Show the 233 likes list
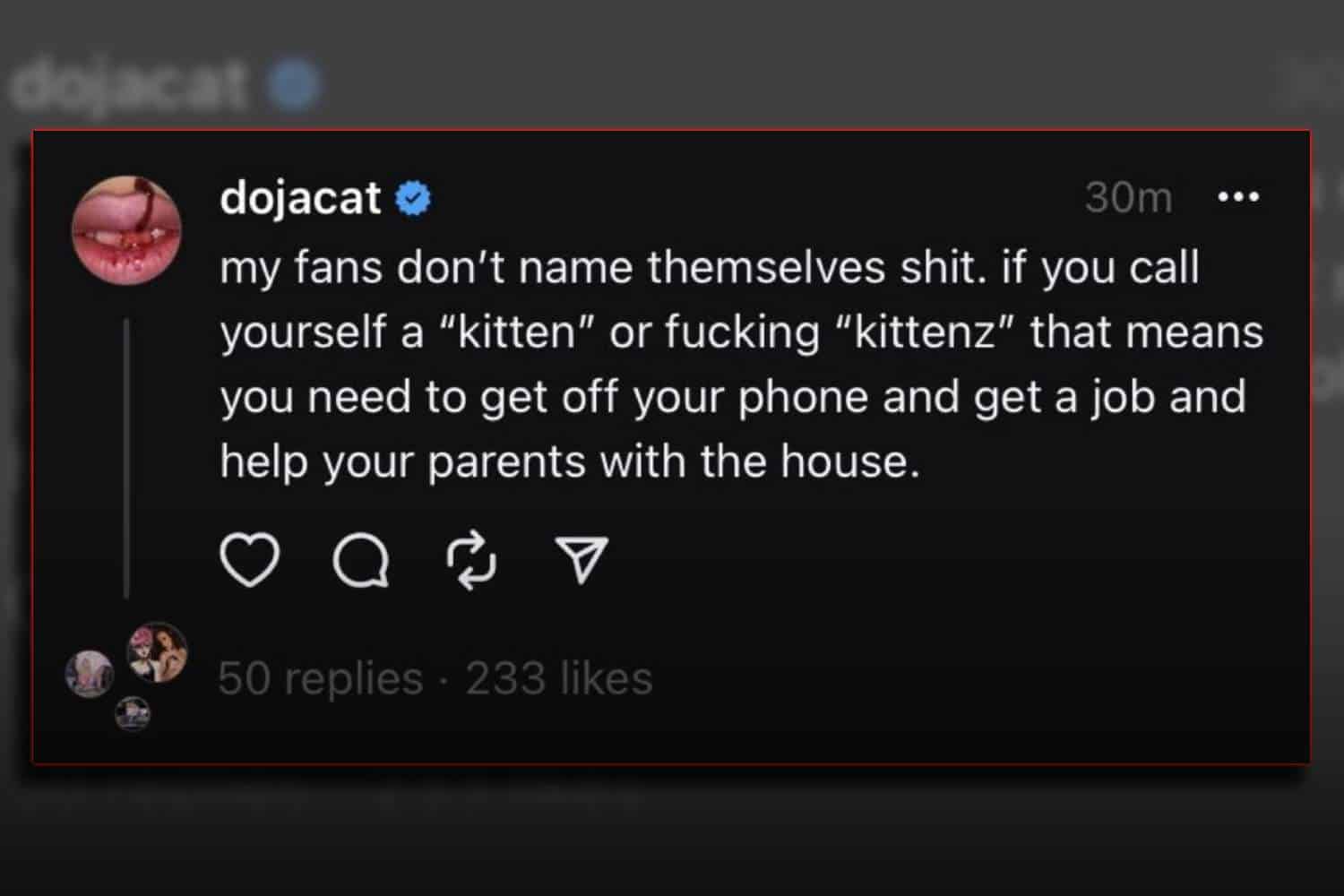Screen dimensions: 1344x896 pyautogui.click(x=559, y=678)
